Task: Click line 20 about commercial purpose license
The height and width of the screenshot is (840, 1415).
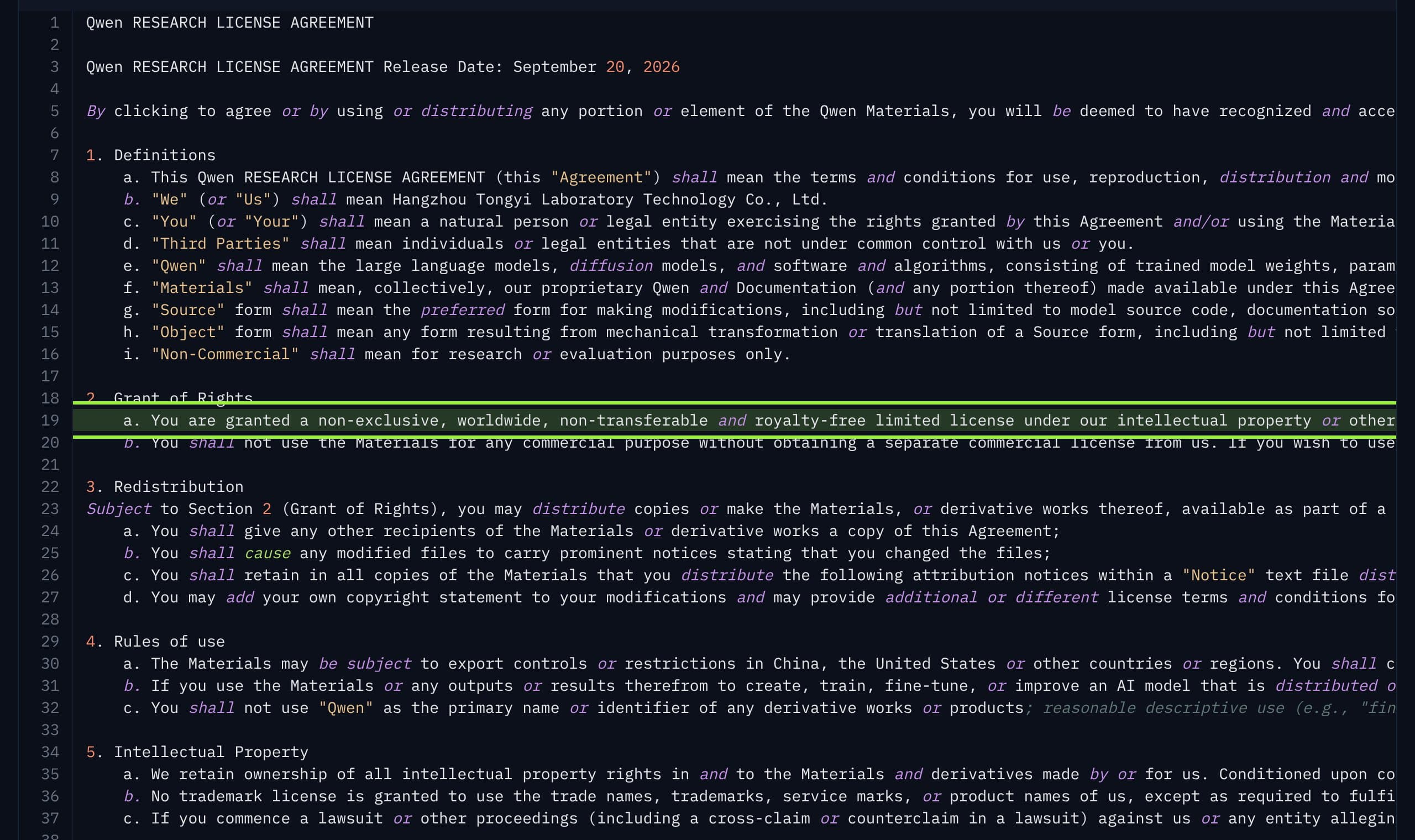Action: pyautogui.click(x=759, y=443)
